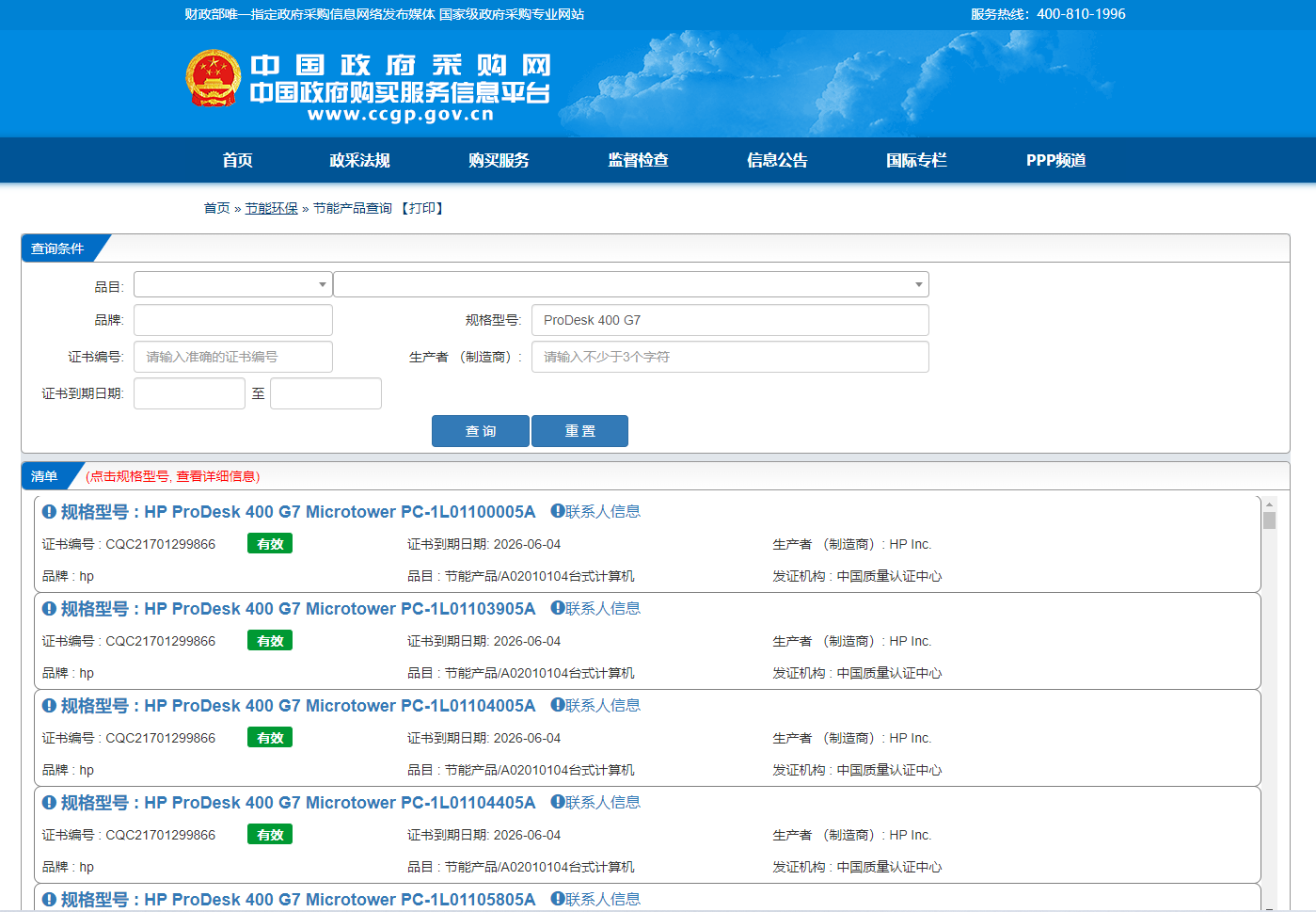Click 生产者 HP Inc. in PC-1L01104005A row
Viewport: 1316px width, 912px height.
click(x=851, y=738)
